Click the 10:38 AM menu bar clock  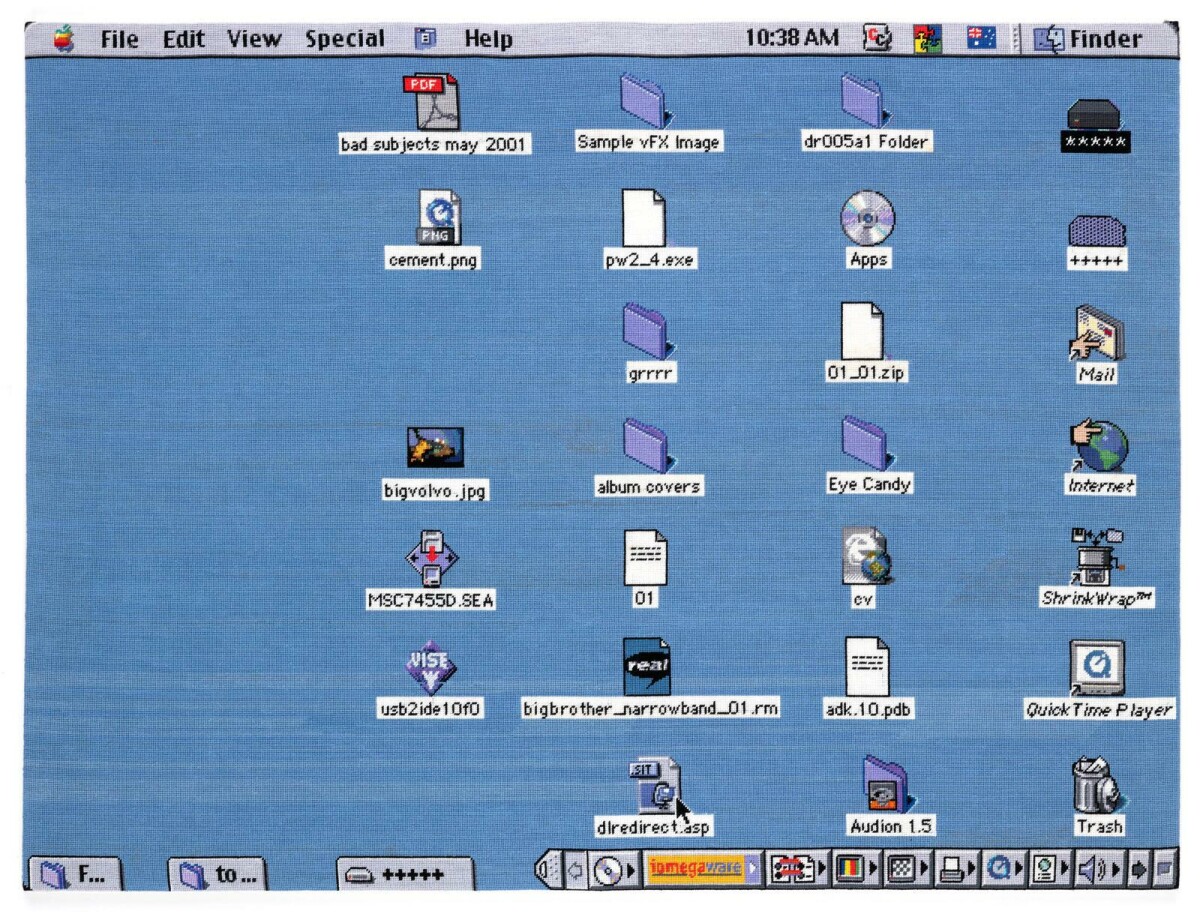792,39
